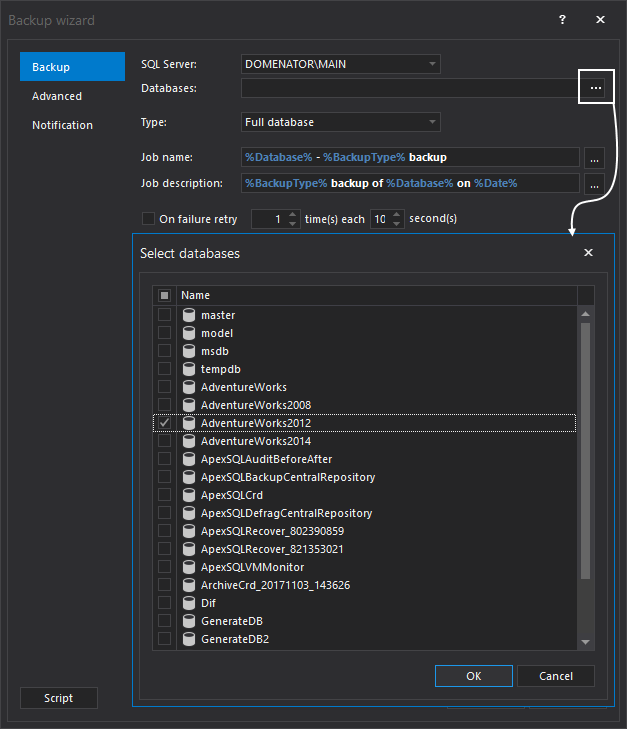This screenshot has width=627, height=729.
Task: Toggle the select-all checkbox in header
Action: pos(164,295)
